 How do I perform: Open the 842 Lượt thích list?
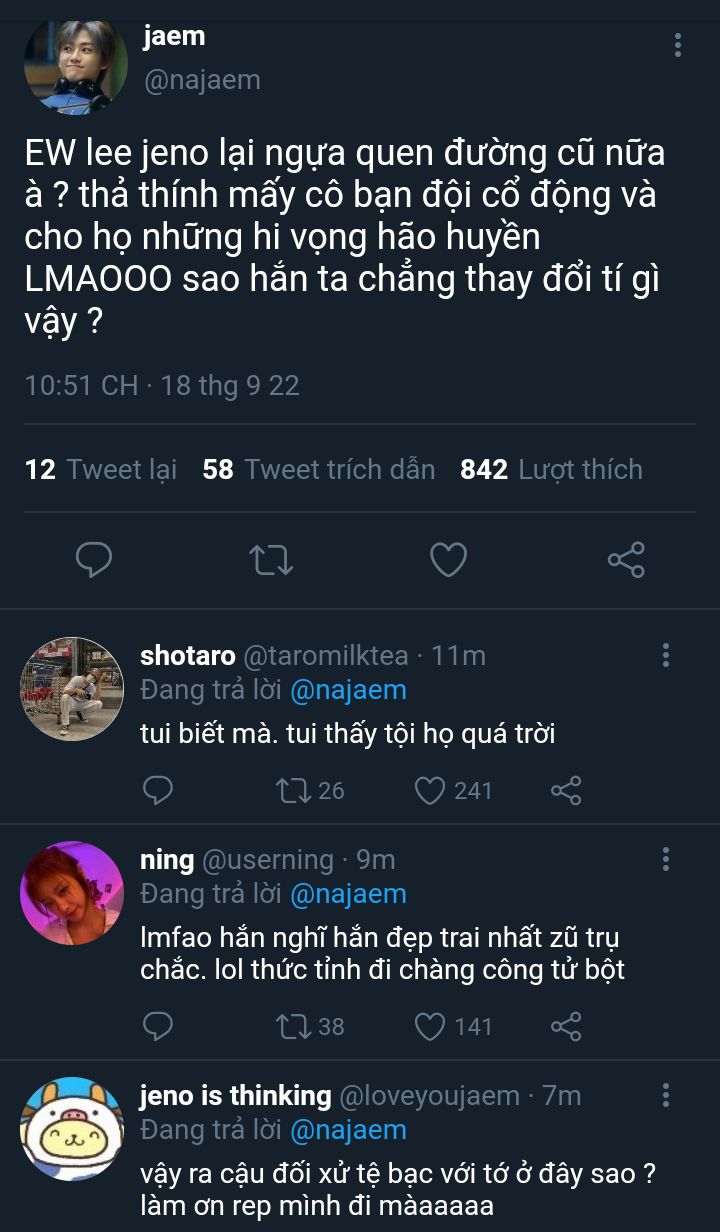[x=551, y=469]
